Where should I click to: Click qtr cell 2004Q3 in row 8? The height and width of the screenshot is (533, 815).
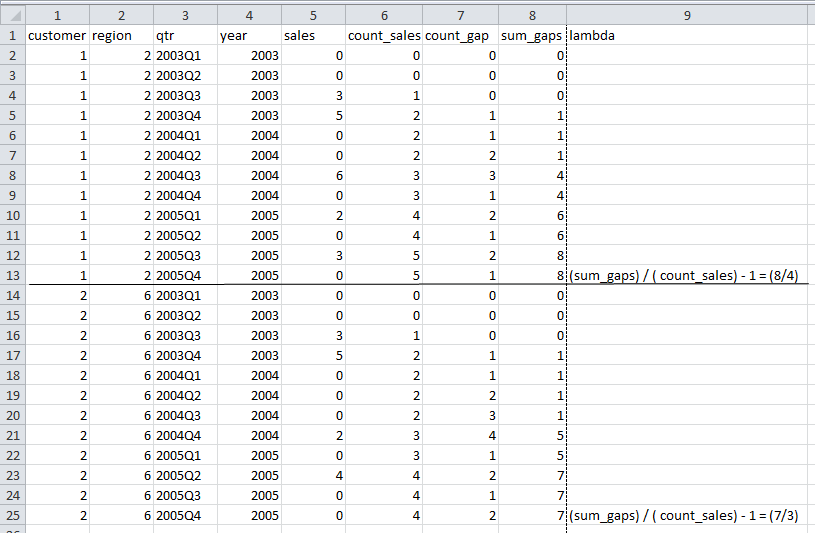point(186,176)
